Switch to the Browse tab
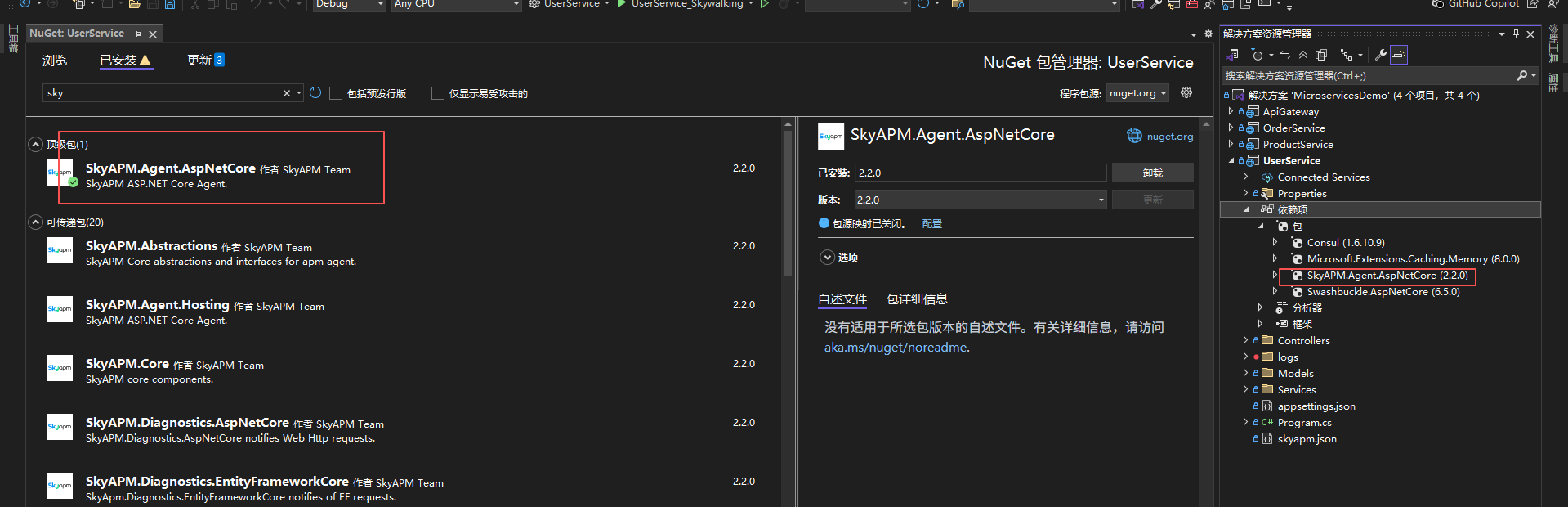Viewport: 1568px width, 507px height. [55, 61]
